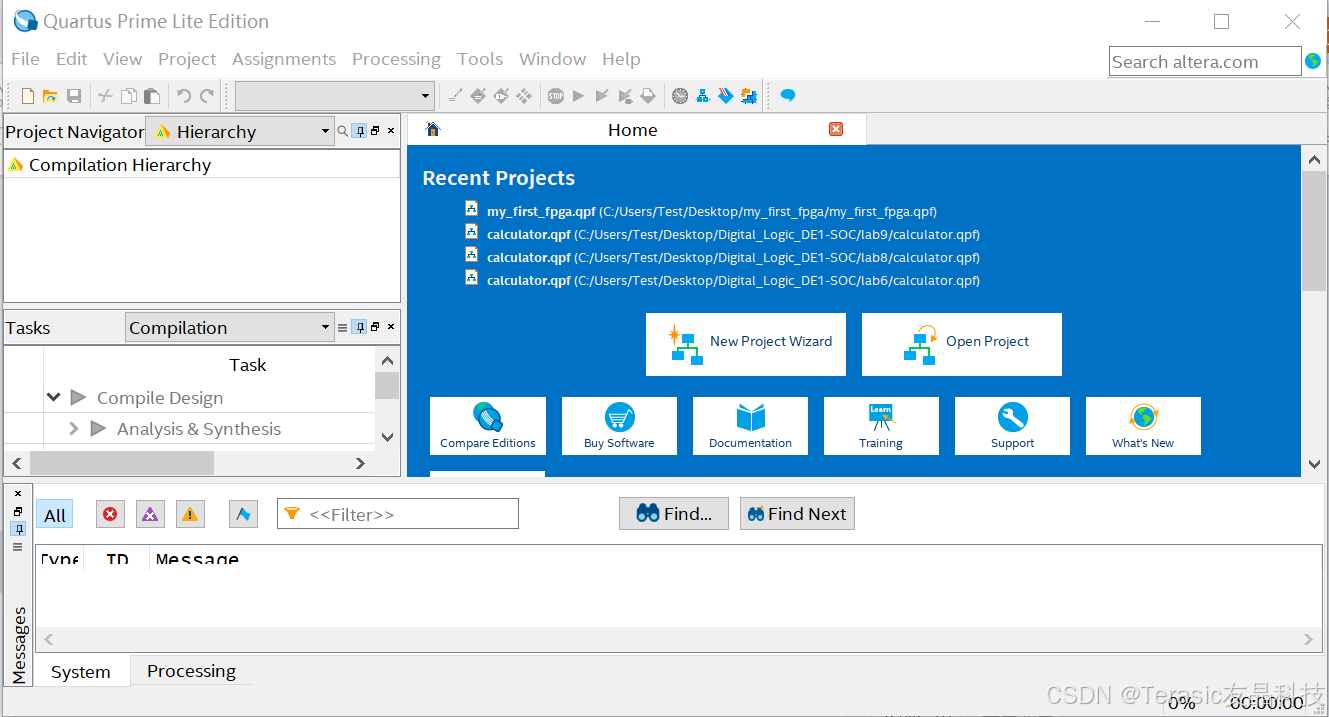Open the Compilation dropdown in Tasks
1329x717 pixels.
(230, 327)
